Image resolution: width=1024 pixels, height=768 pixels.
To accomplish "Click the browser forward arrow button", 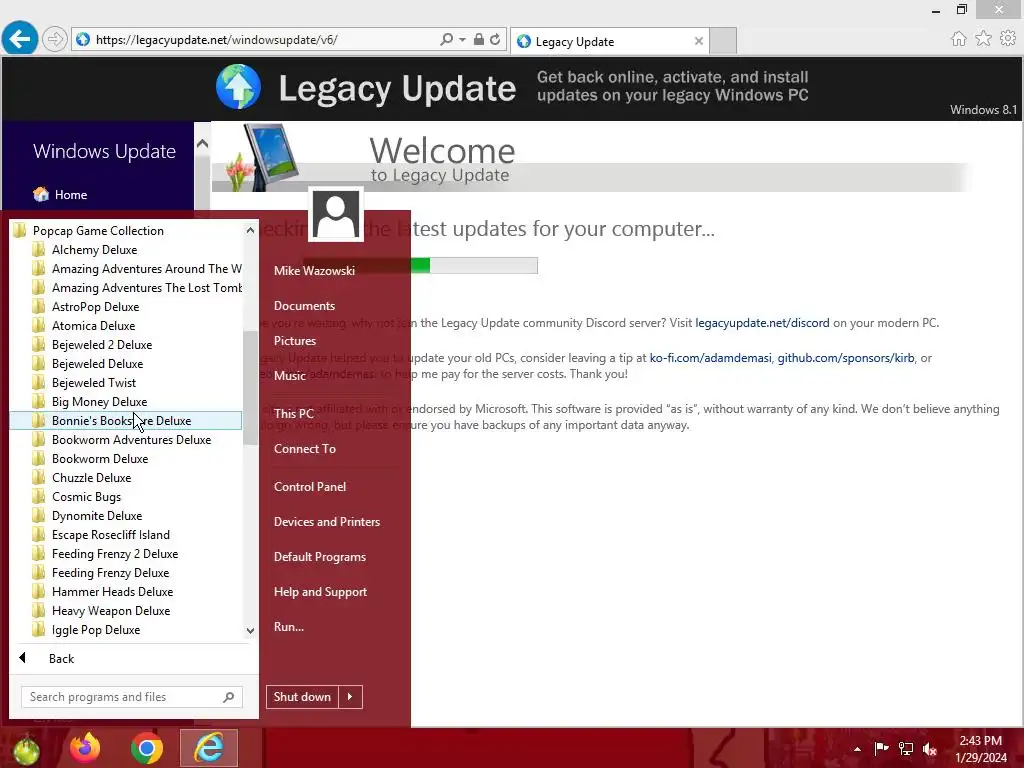I will [55, 39].
